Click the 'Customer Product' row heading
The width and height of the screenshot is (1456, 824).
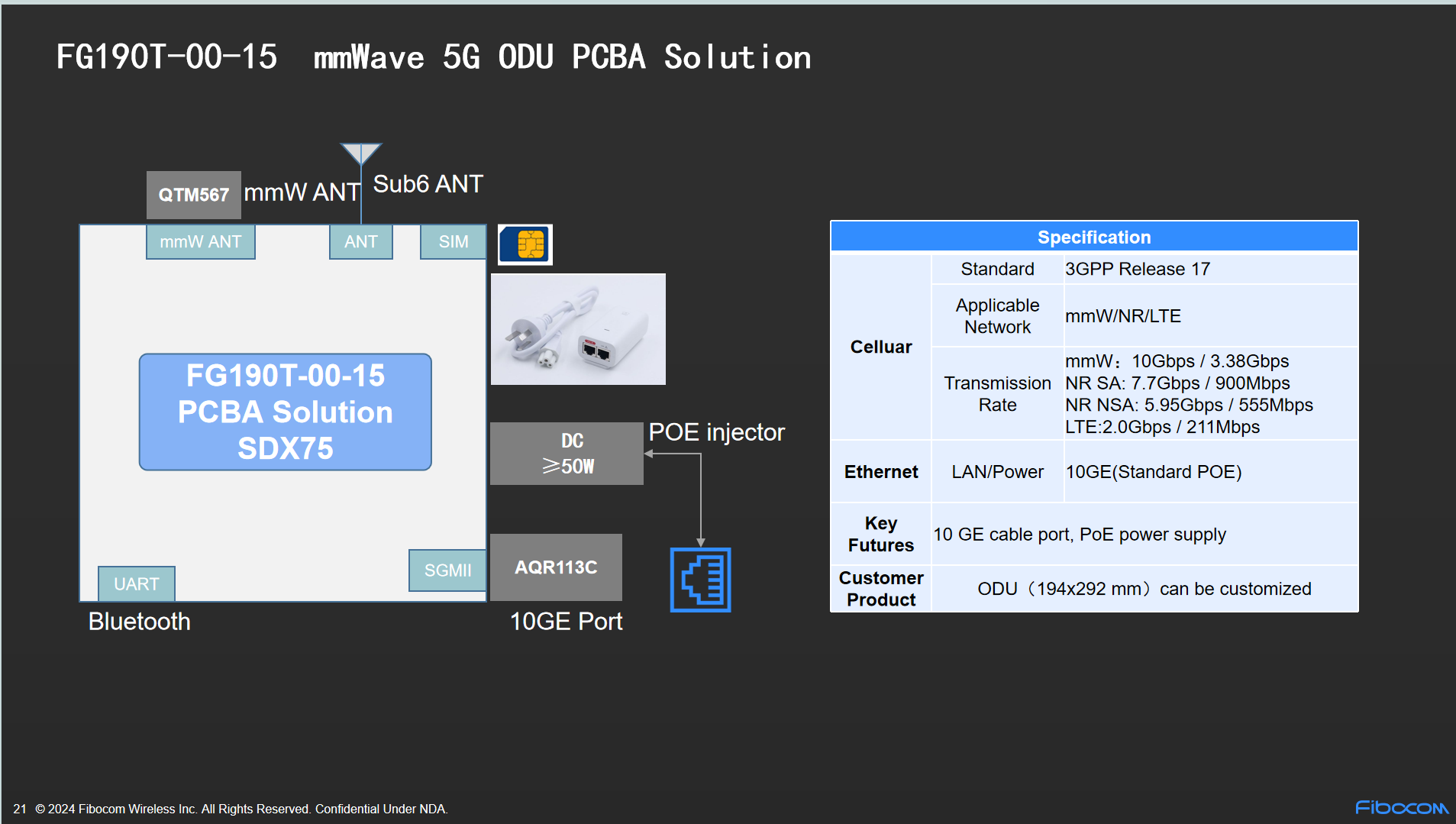[881, 589]
